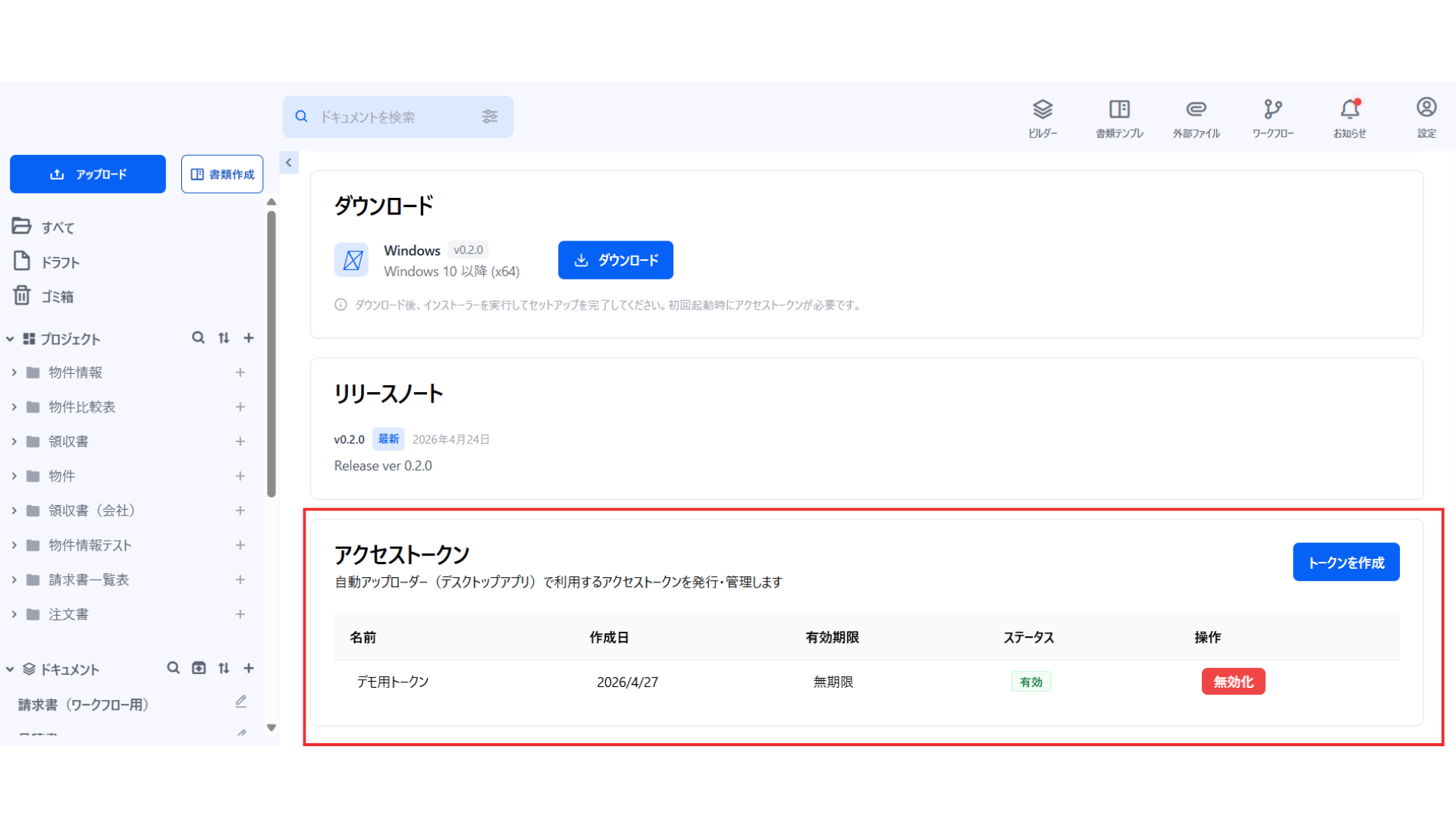The image size is (1456, 819).
Task: Expand the 物件比較表 folder
Action: click(x=14, y=407)
